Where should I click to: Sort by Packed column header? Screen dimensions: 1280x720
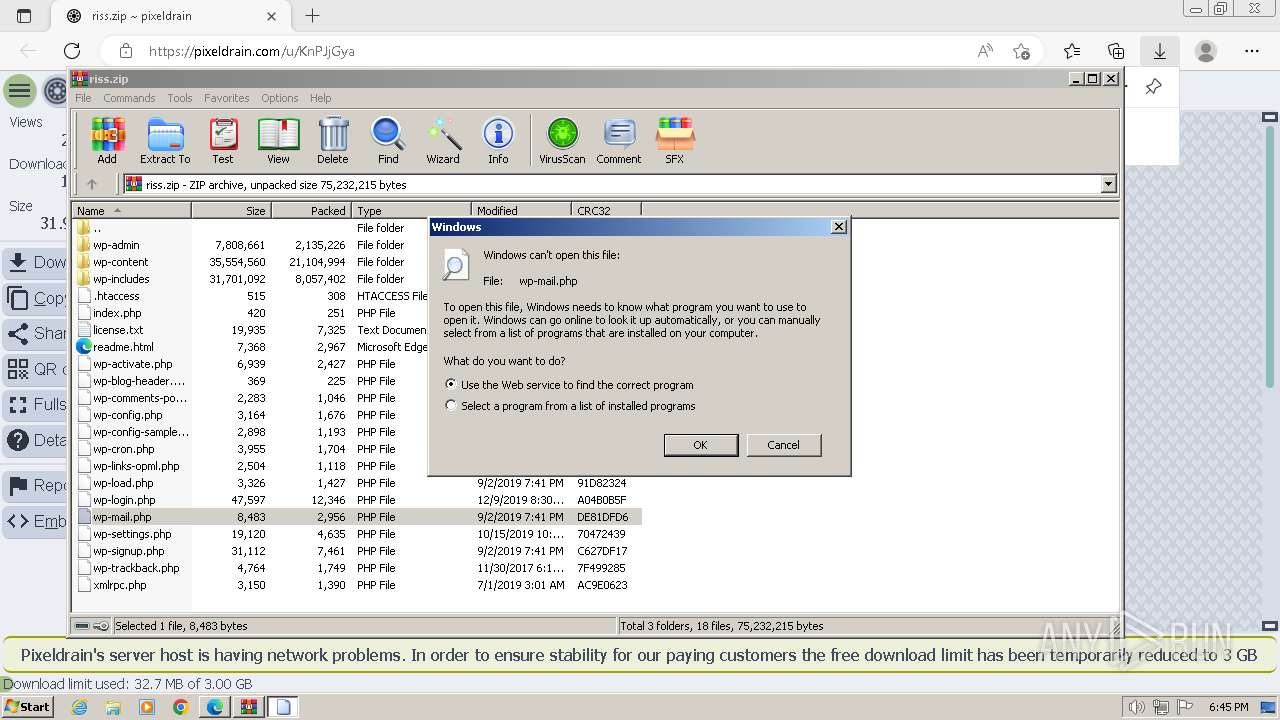point(311,210)
